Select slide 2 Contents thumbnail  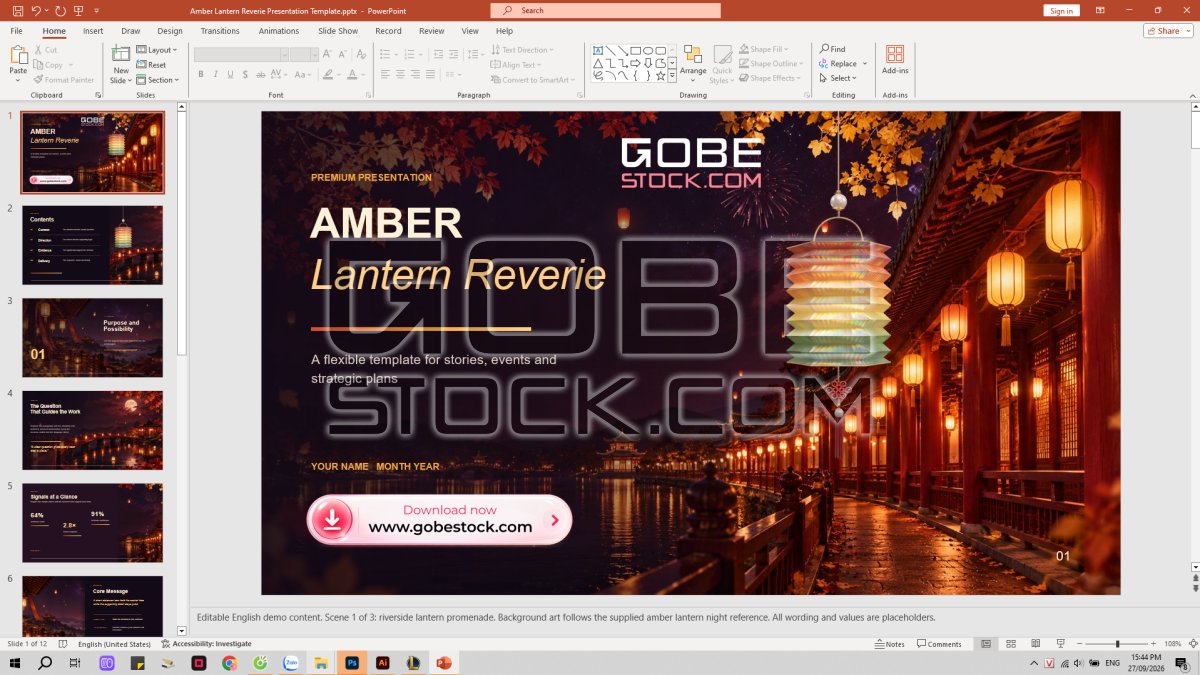coord(92,245)
